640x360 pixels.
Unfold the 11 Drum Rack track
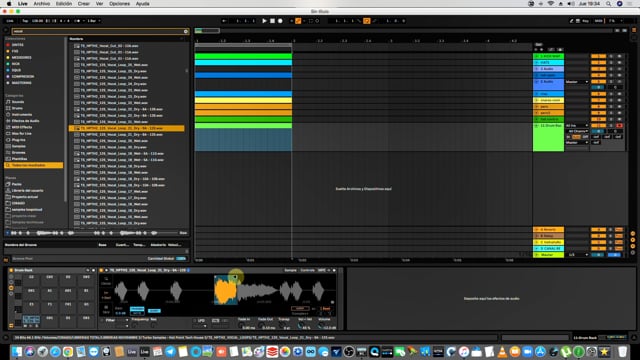pos(537,126)
